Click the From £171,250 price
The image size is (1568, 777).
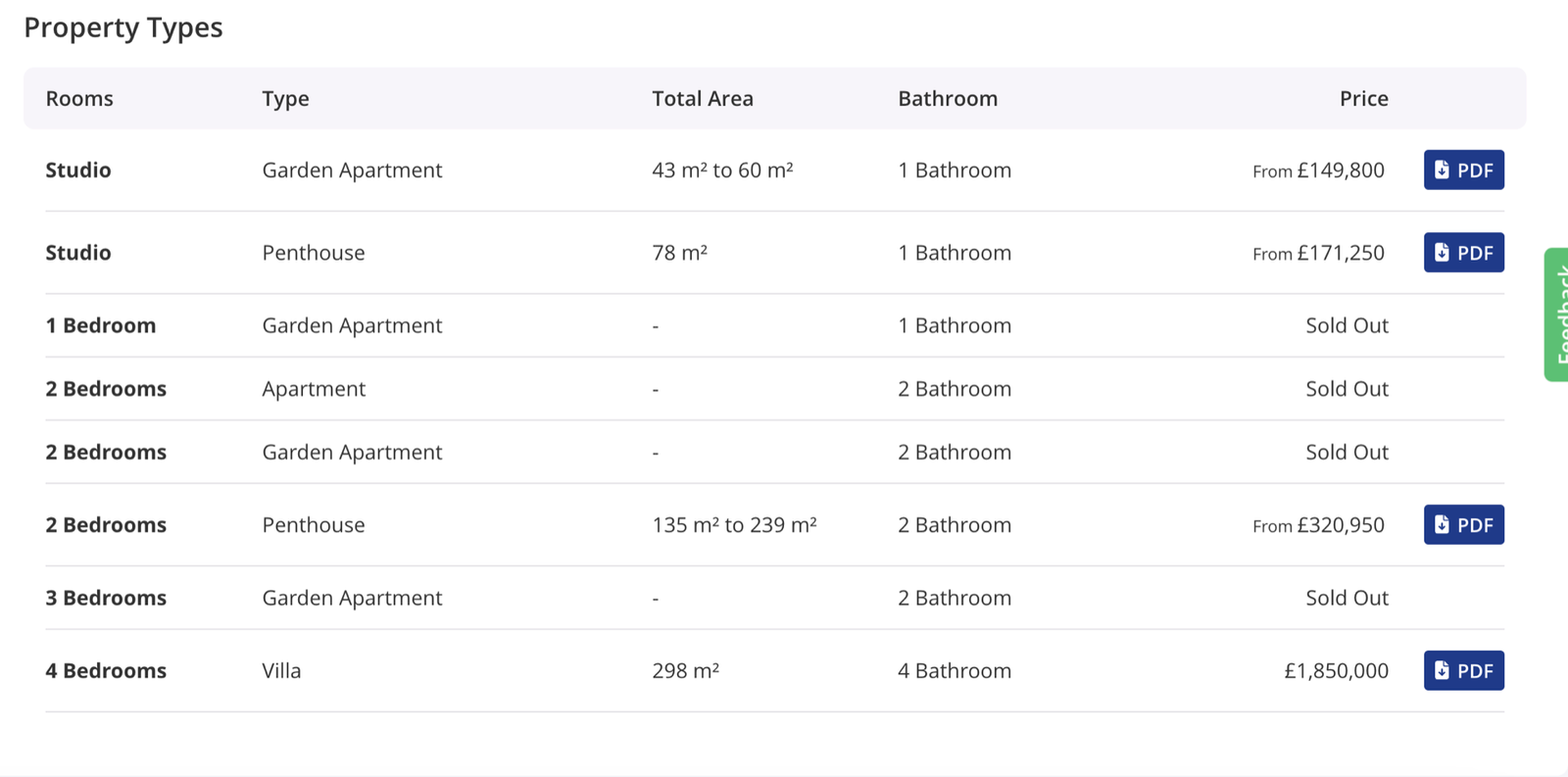1318,253
